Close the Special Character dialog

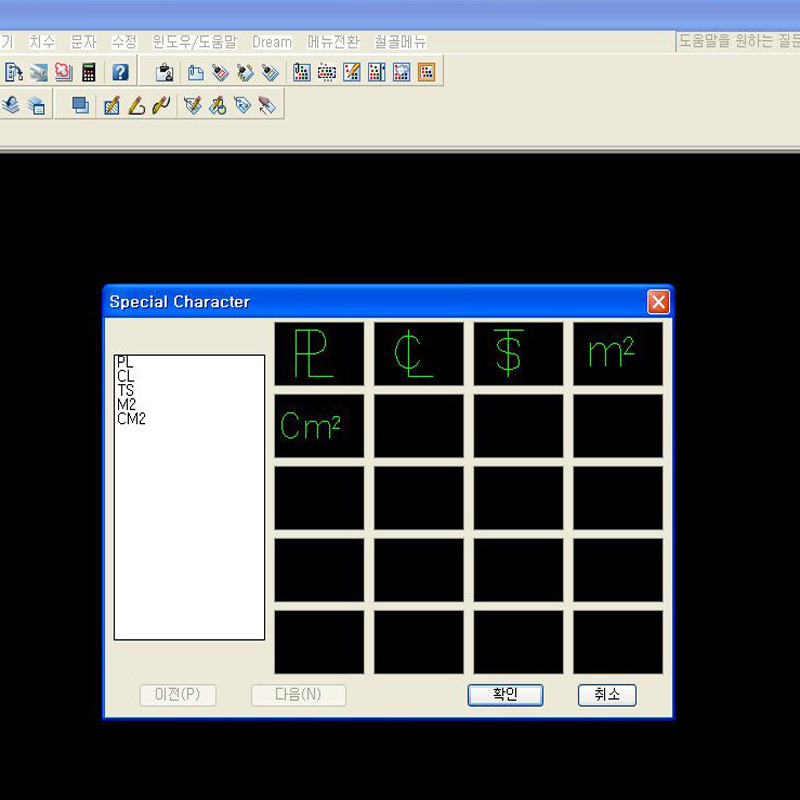658,302
